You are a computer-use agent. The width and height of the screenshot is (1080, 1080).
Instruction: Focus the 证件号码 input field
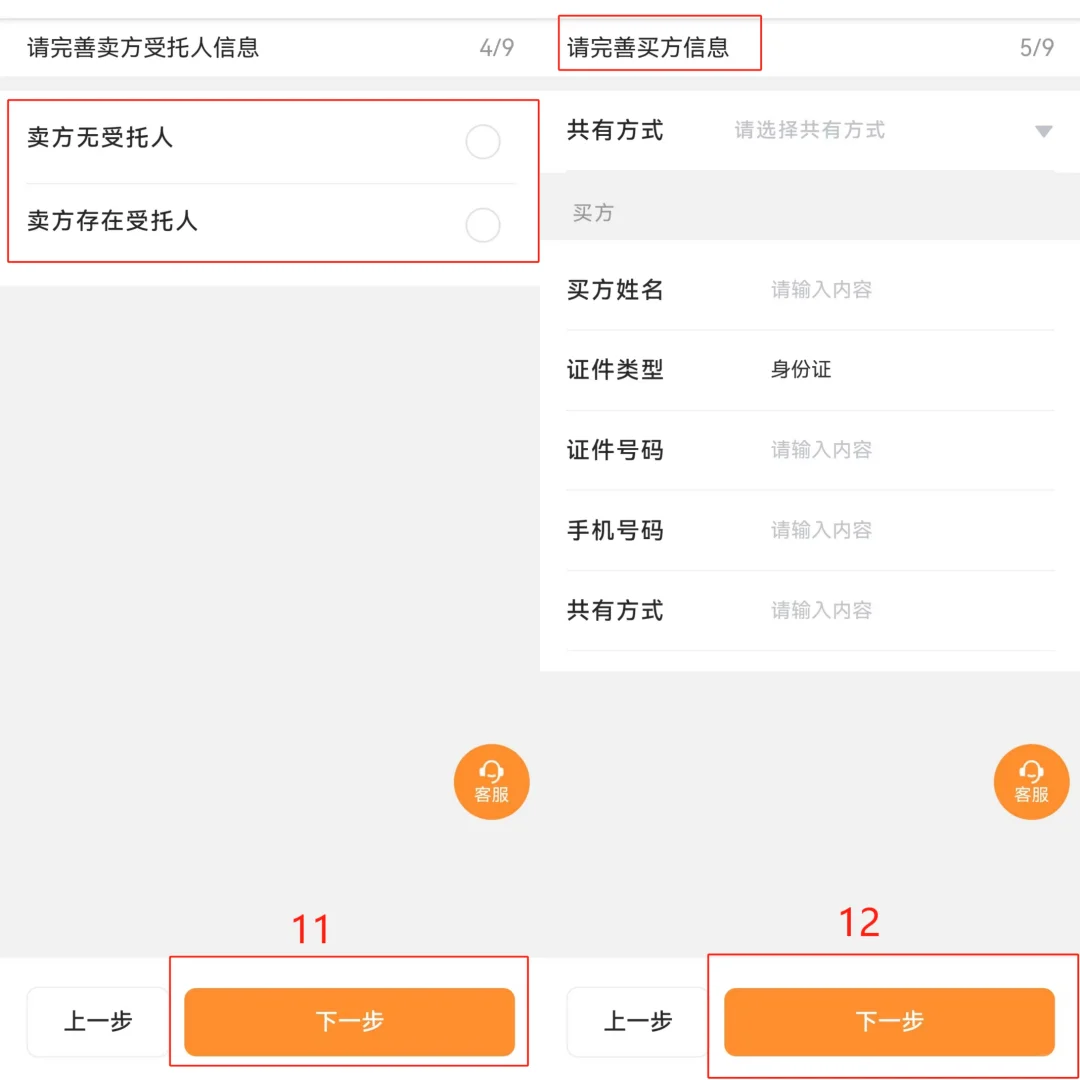tap(912, 450)
